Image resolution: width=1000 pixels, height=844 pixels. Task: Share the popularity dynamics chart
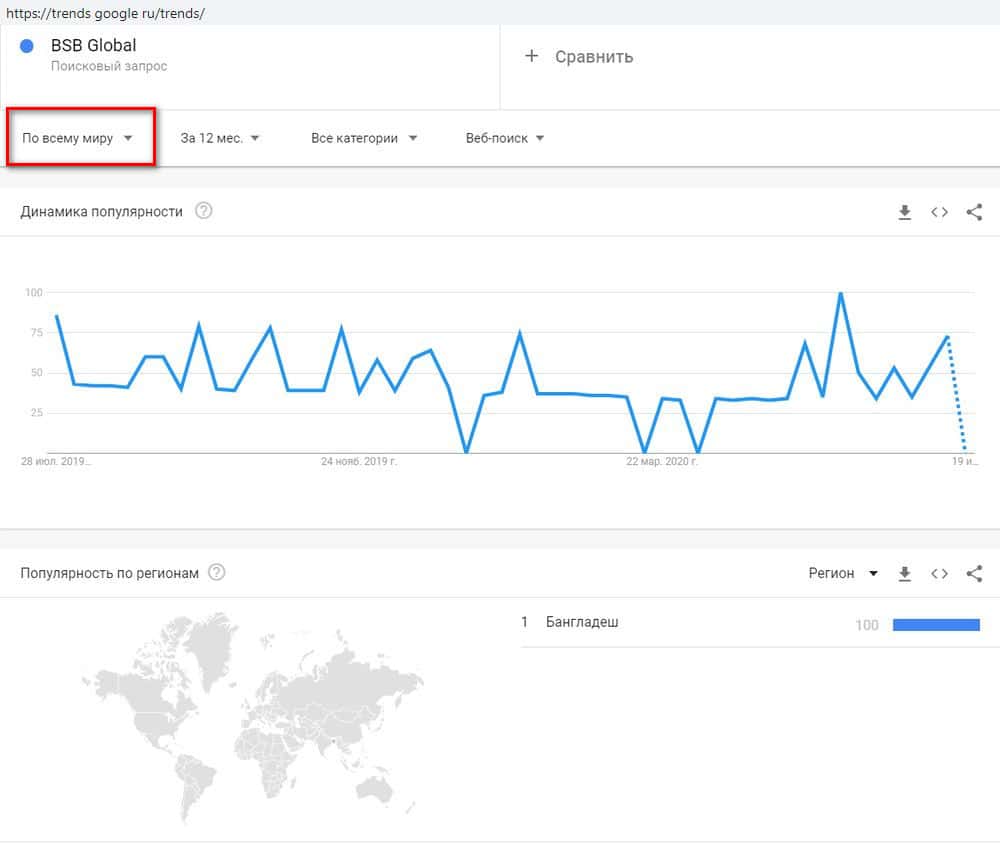[x=974, y=212]
